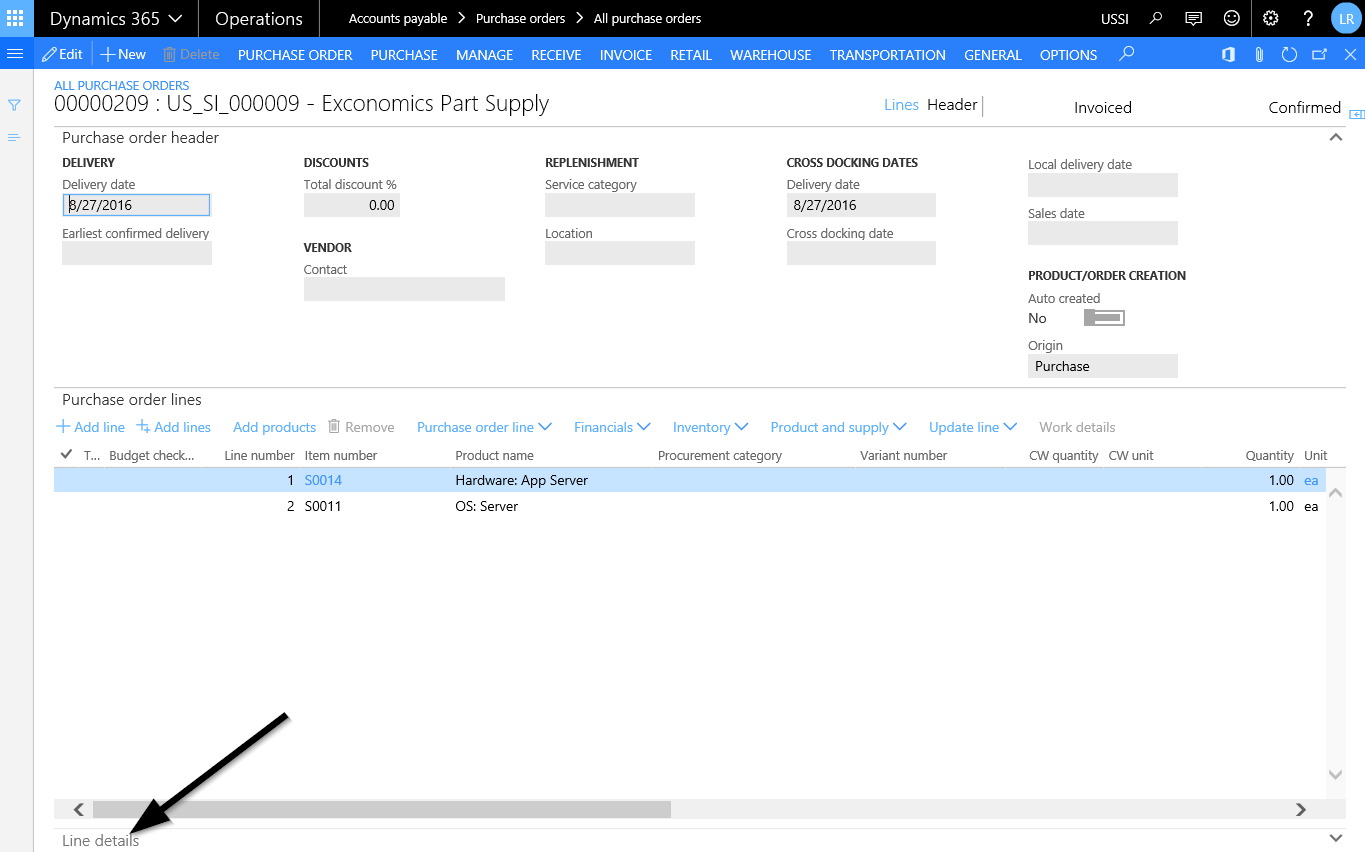Viewport: 1365px width, 852px height.
Task: Open the Dynamics 365 dropdown
Action: point(116,18)
